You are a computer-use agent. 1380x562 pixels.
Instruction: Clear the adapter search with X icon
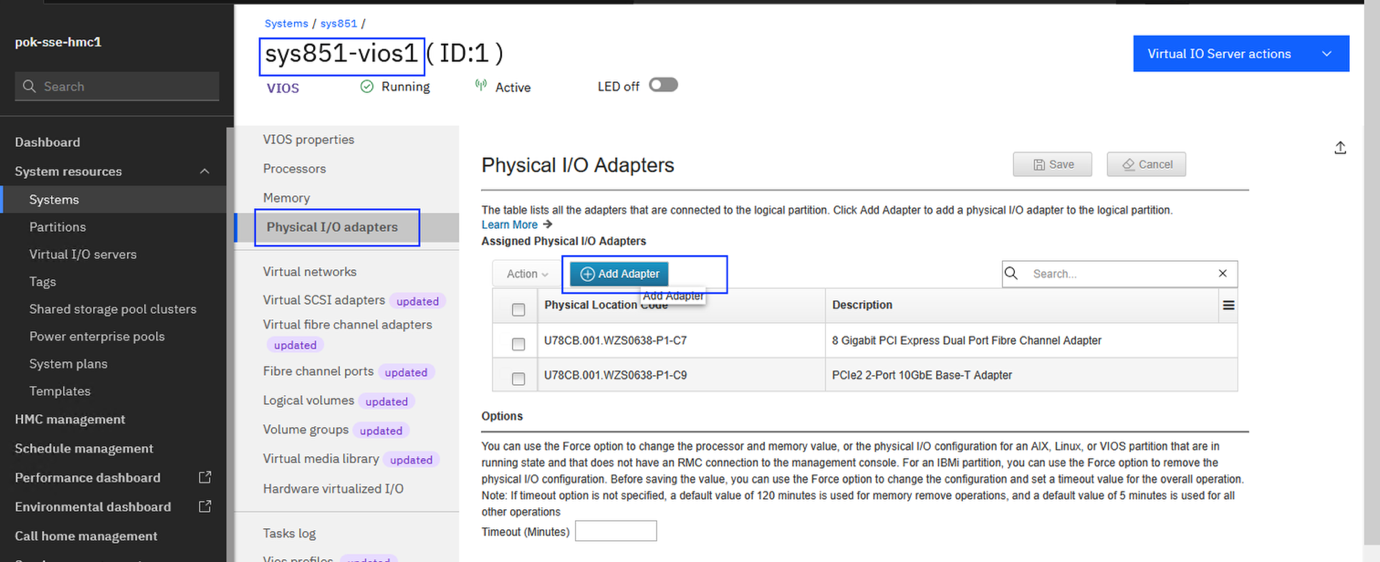point(1222,273)
